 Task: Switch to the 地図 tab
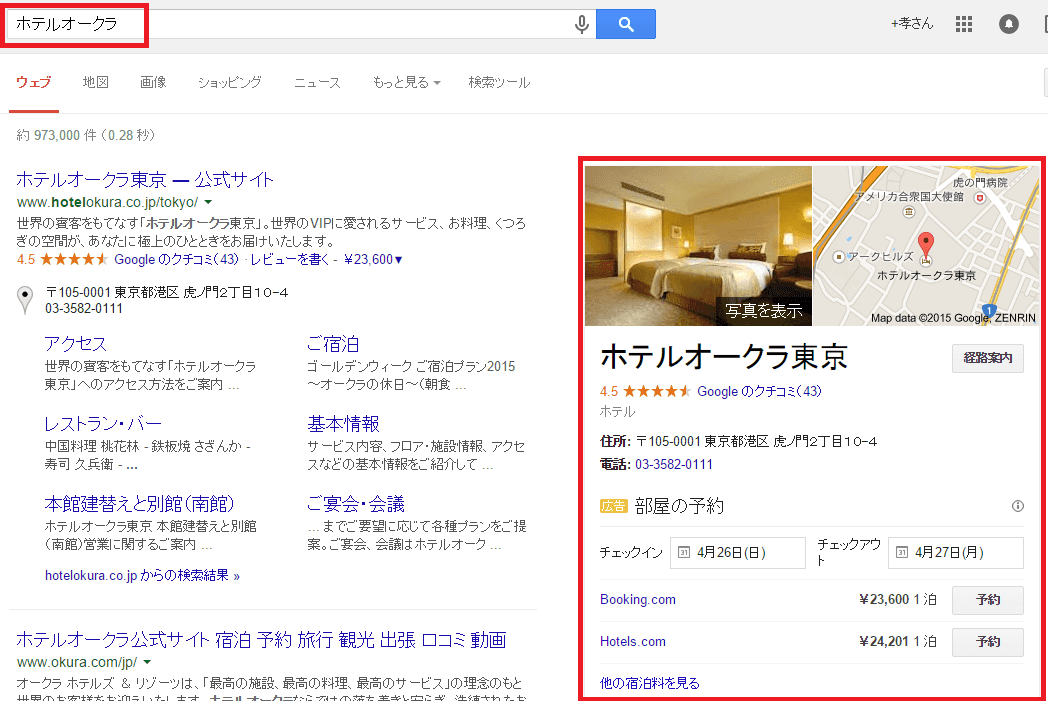coord(96,83)
